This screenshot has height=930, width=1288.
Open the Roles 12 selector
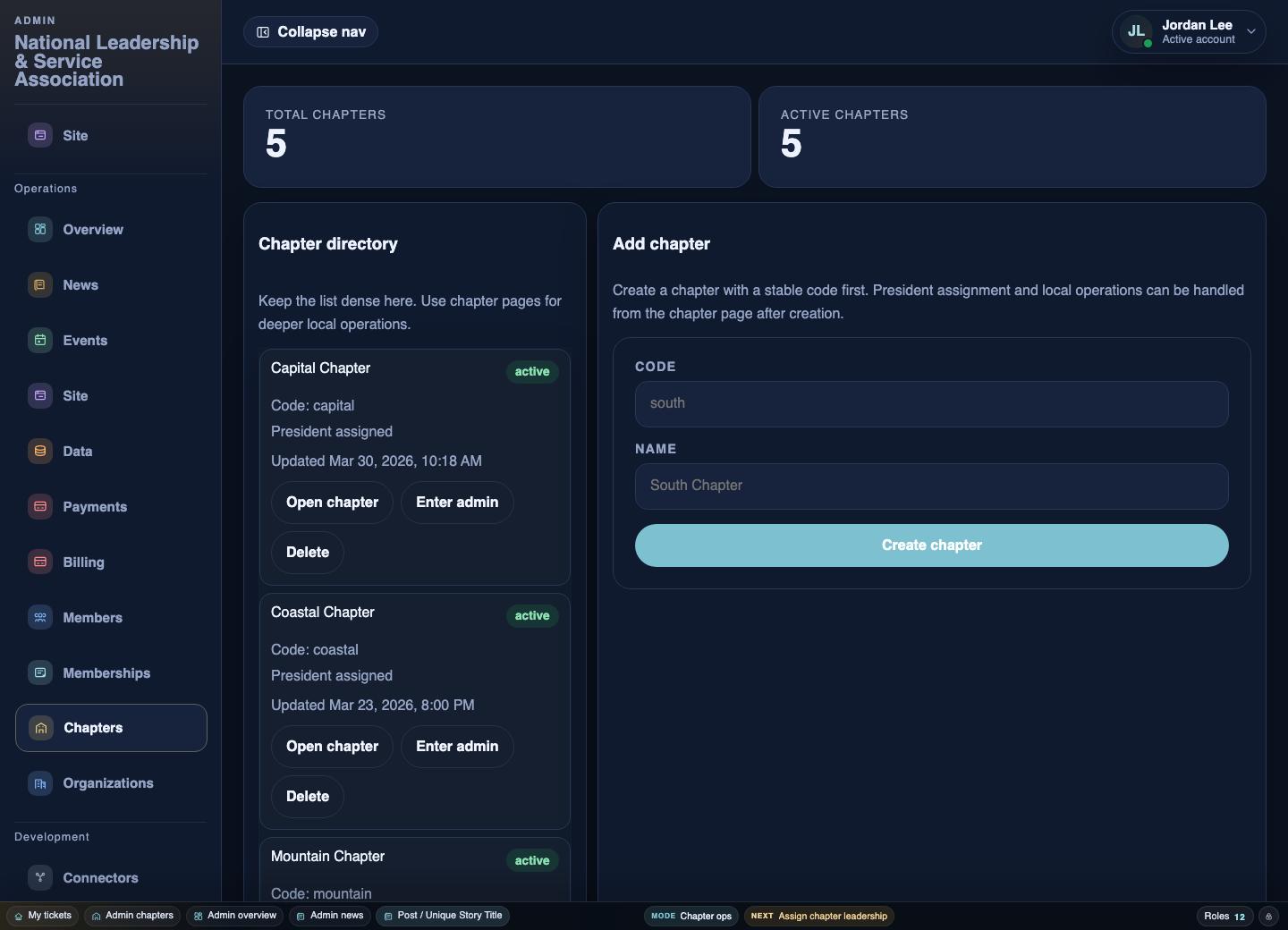point(1224,916)
